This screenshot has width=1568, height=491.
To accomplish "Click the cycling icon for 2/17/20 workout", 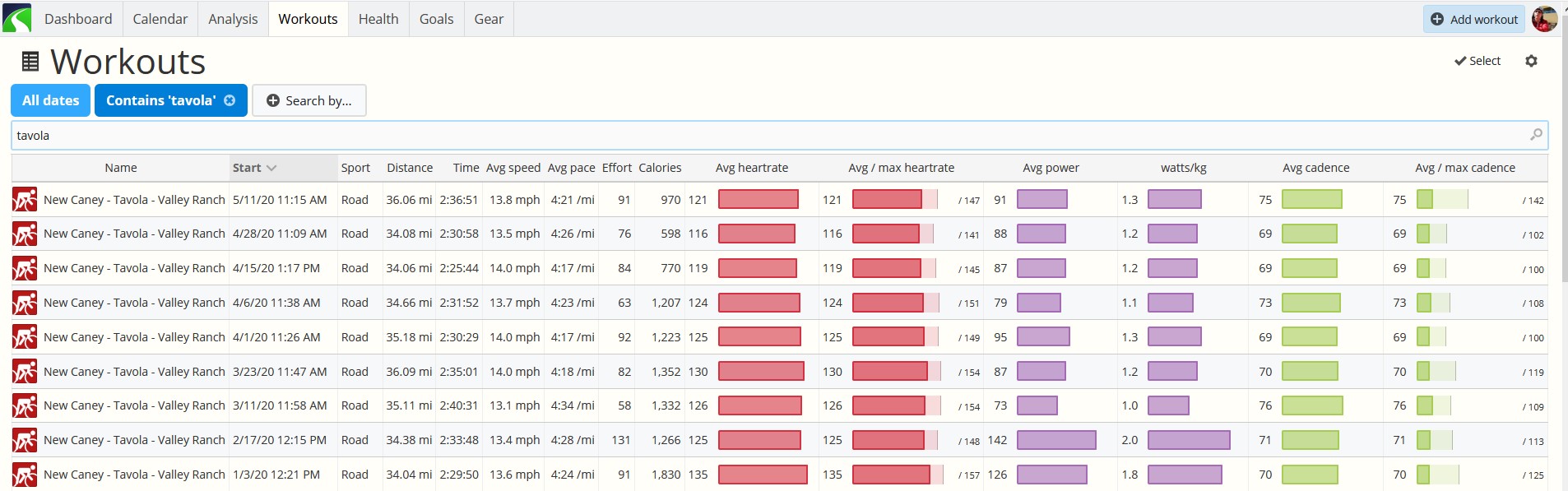I will [x=25, y=440].
